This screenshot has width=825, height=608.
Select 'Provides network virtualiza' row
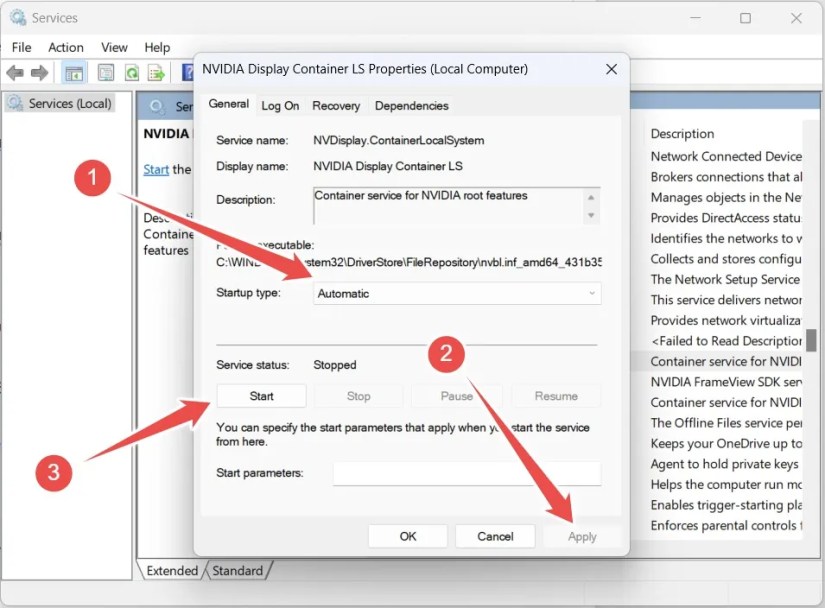(726, 320)
